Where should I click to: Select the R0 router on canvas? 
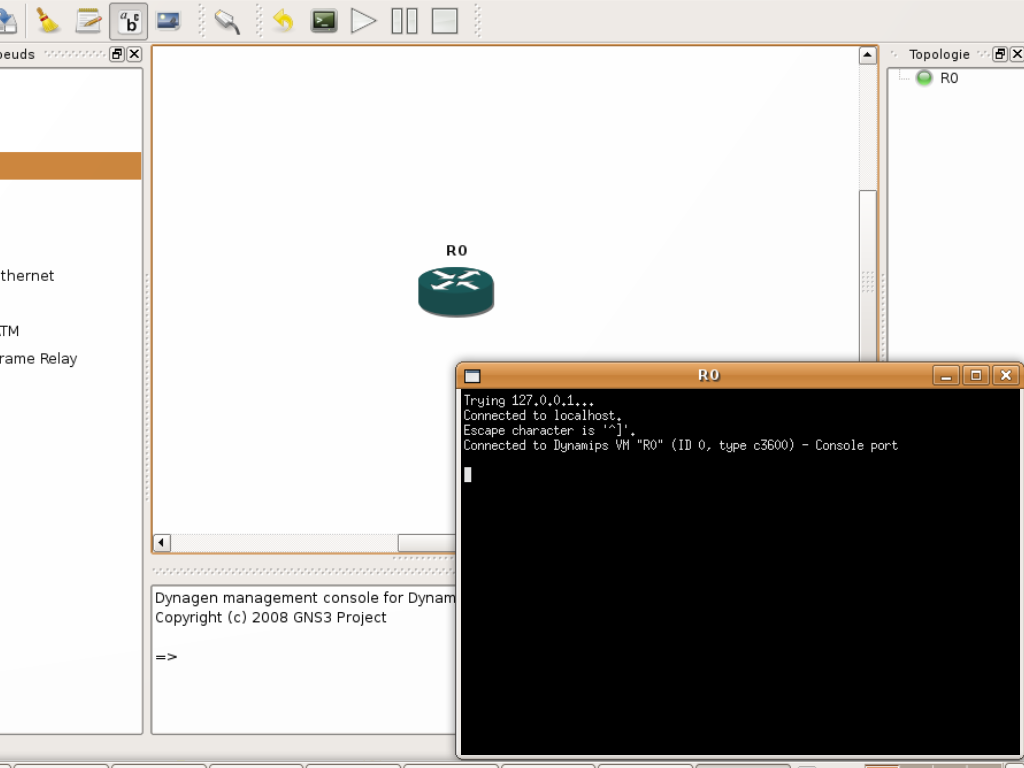point(456,291)
